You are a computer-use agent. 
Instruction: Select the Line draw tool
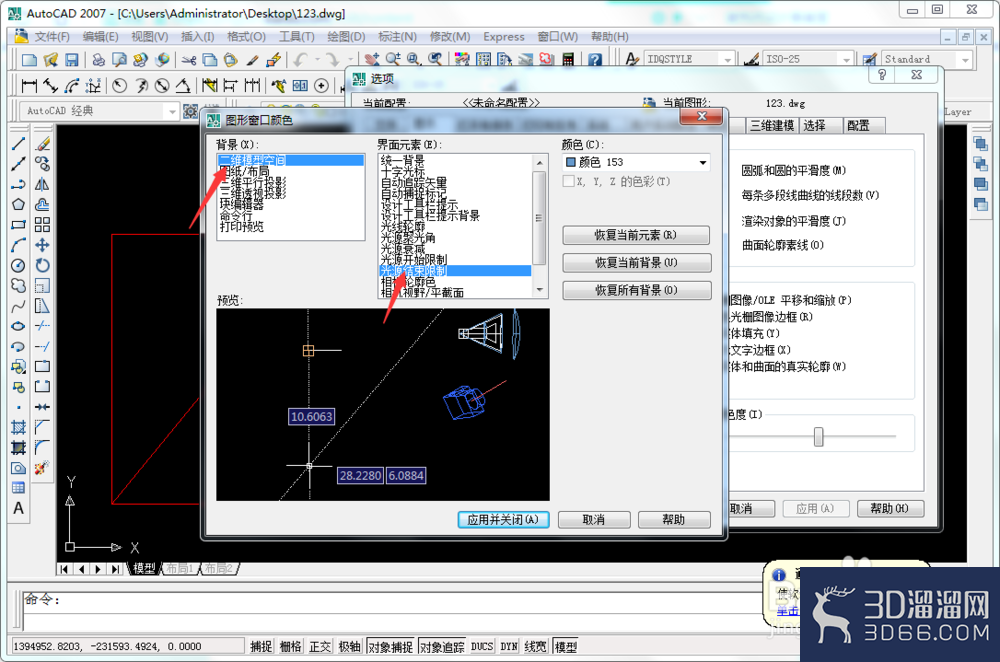tap(18, 144)
